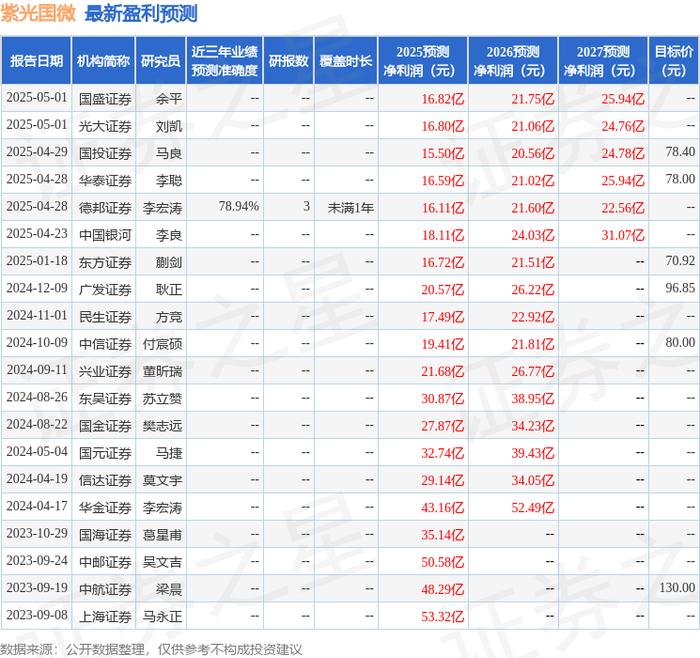This screenshot has width=700, height=658.
Task: Click 国盛证券 institution cell
Action: tap(105, 99)
